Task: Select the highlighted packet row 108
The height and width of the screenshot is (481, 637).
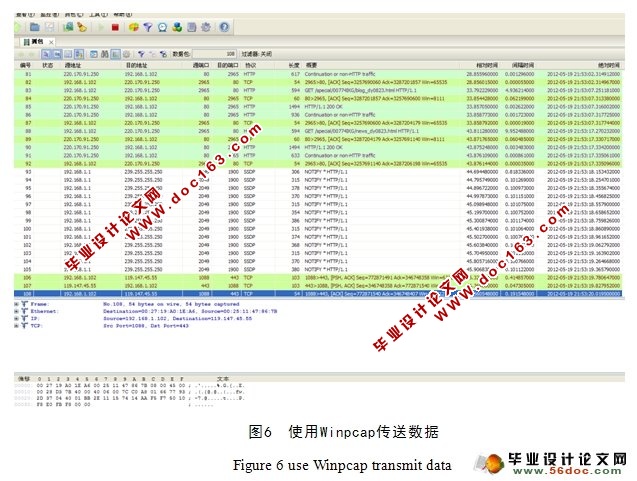Action: [319, 294]
